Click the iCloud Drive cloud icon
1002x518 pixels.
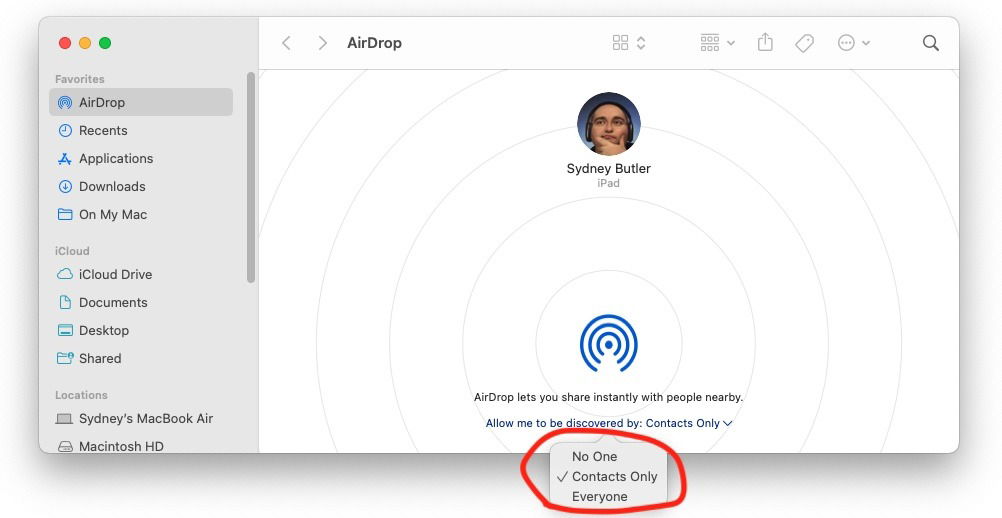[65, 274]
